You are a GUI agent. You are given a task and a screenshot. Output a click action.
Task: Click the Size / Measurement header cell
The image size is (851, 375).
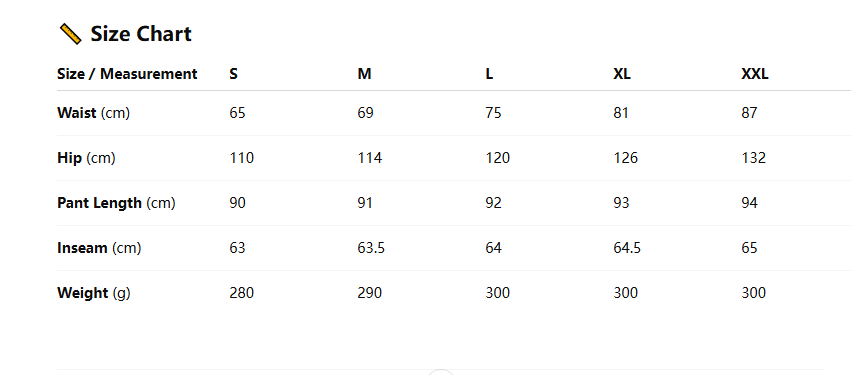point(127,74)
